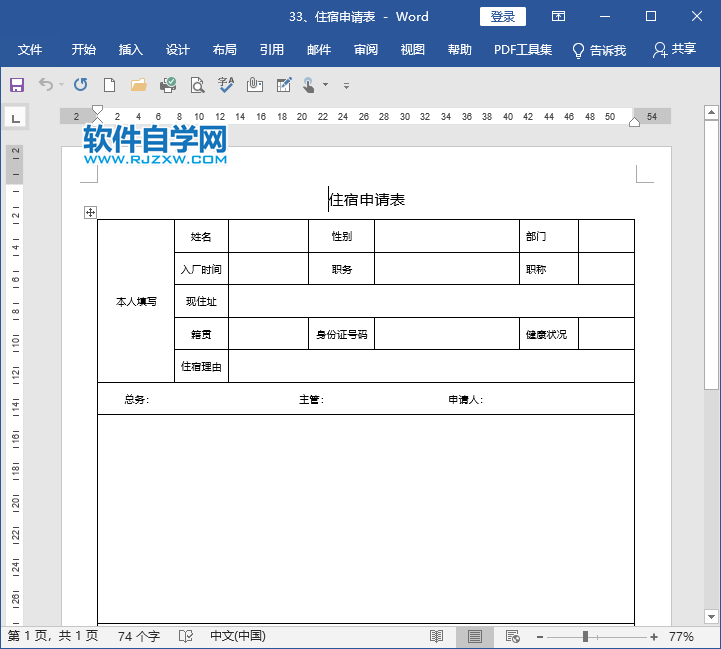Click the 告诉我 search box
Screen dimensions: 721x649
[599, 50]
